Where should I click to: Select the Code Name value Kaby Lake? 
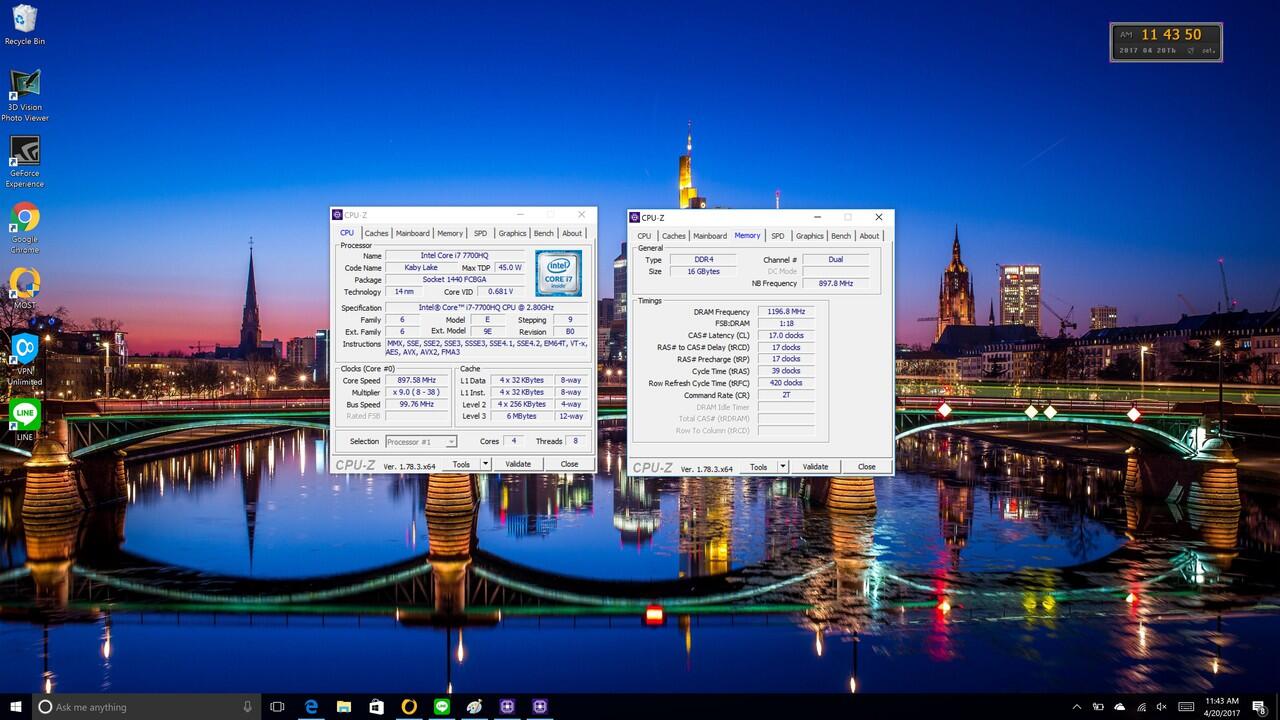click(421, 268)
